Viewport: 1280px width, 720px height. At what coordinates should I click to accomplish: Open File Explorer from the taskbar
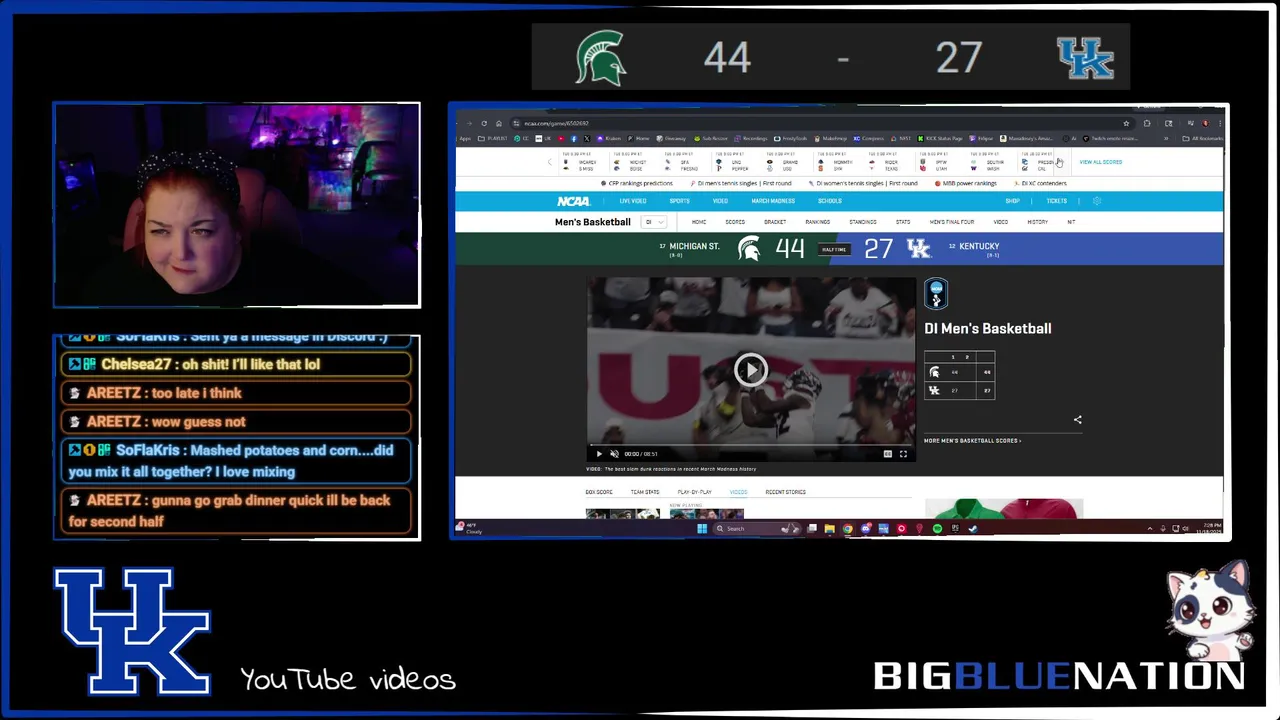pos(829,528)
